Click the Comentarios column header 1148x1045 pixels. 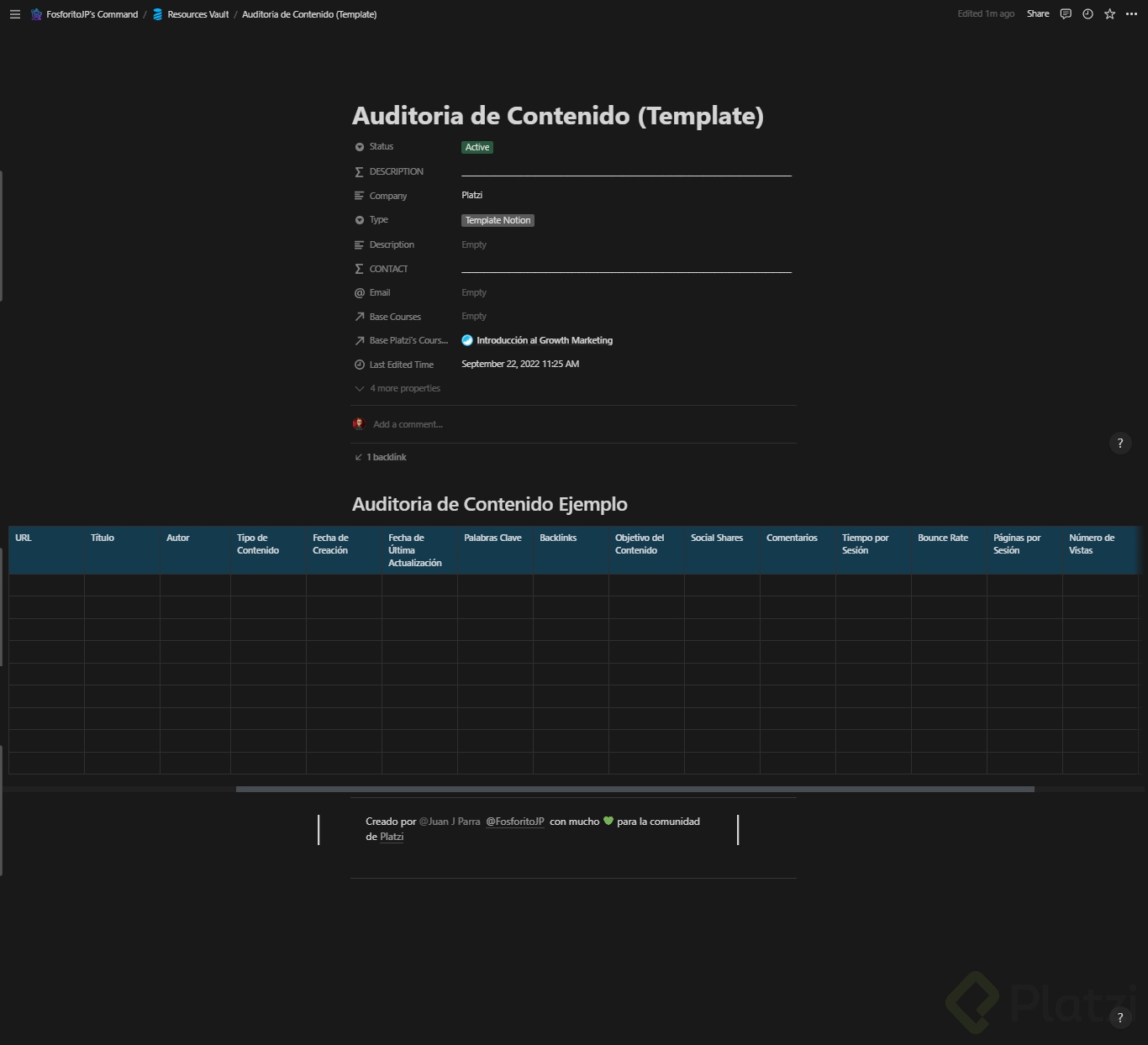coord(798,550)
